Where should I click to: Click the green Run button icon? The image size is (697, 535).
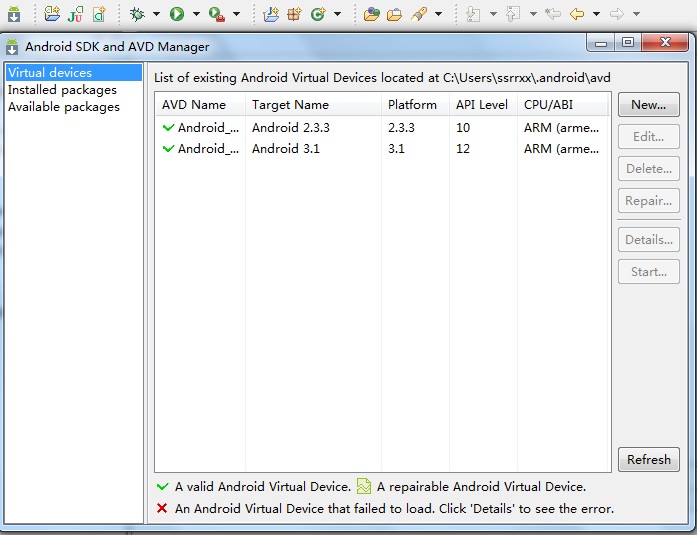[176, 14]
